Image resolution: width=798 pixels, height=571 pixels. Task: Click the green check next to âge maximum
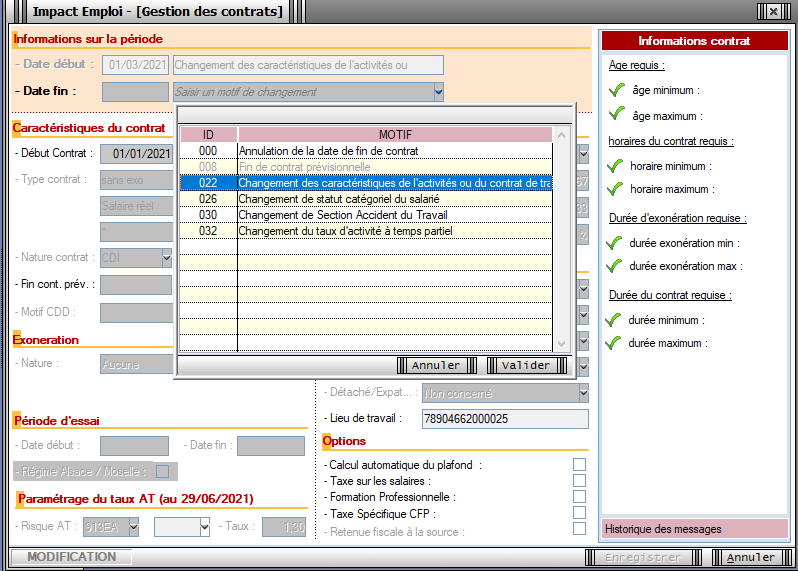[x=617, y=113]
